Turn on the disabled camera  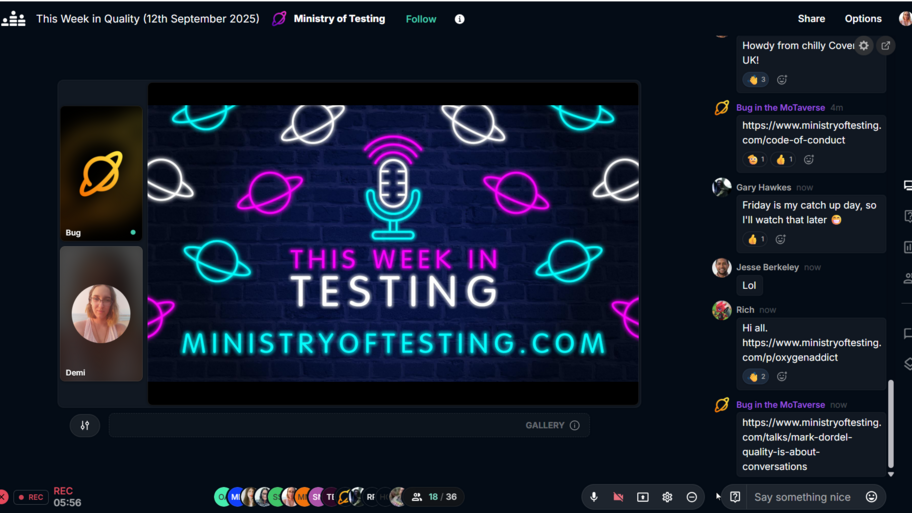coord(618,497)
